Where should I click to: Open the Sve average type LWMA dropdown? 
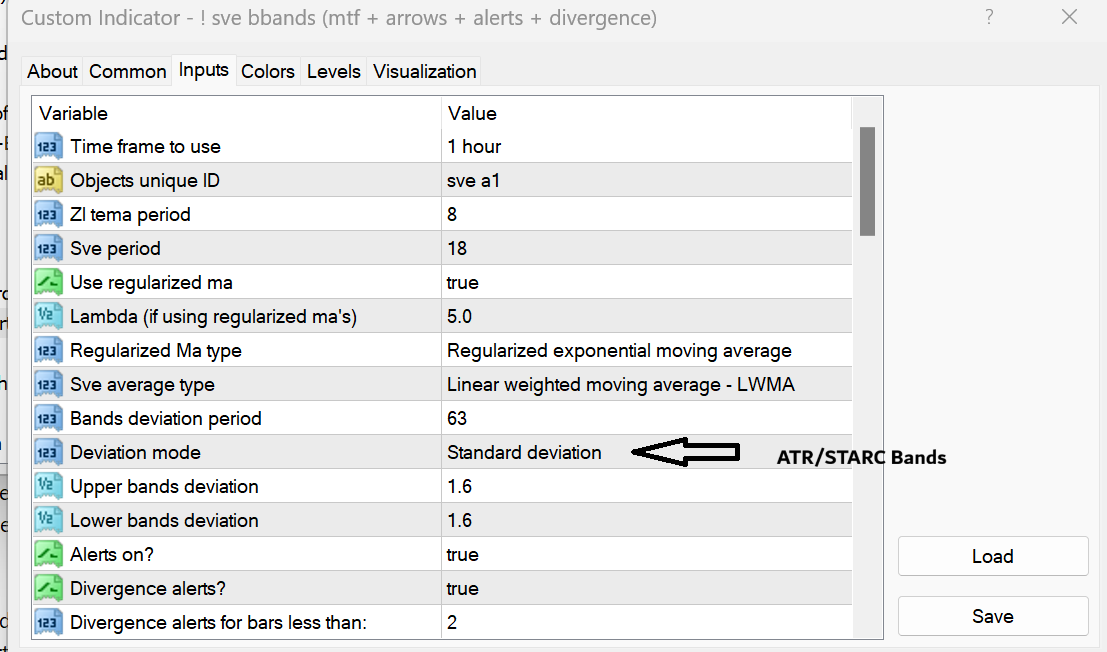pyautogui.click(x=620, y=385)
